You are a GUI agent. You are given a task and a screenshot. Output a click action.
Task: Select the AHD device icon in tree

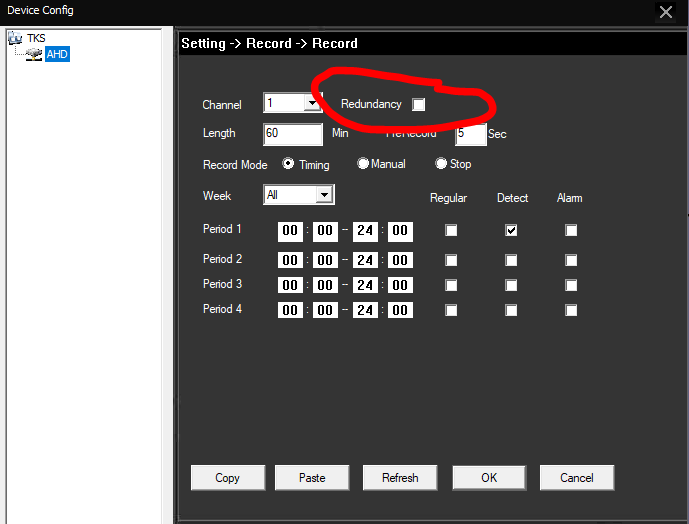pos(35,54)
